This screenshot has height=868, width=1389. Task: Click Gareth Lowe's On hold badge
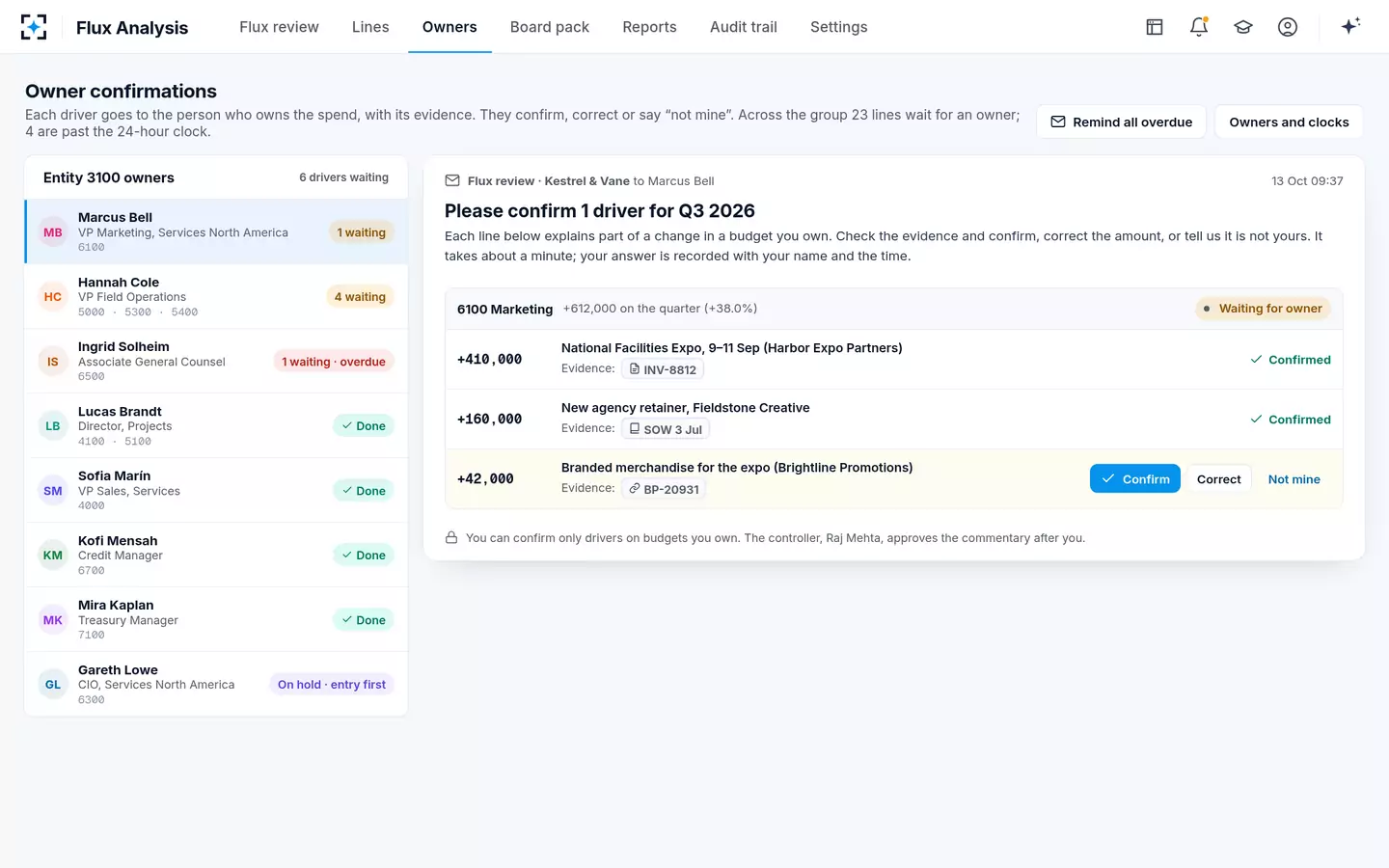(331, 685)
